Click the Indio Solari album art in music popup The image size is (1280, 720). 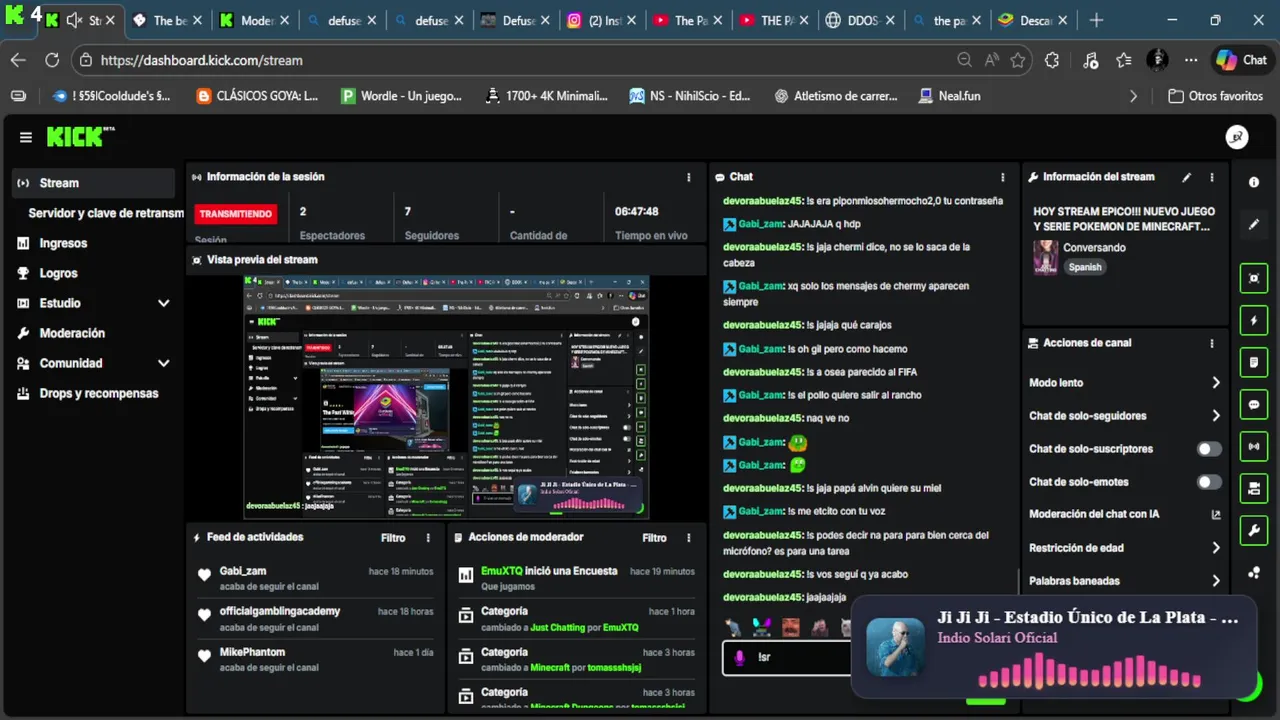[895, 647]
